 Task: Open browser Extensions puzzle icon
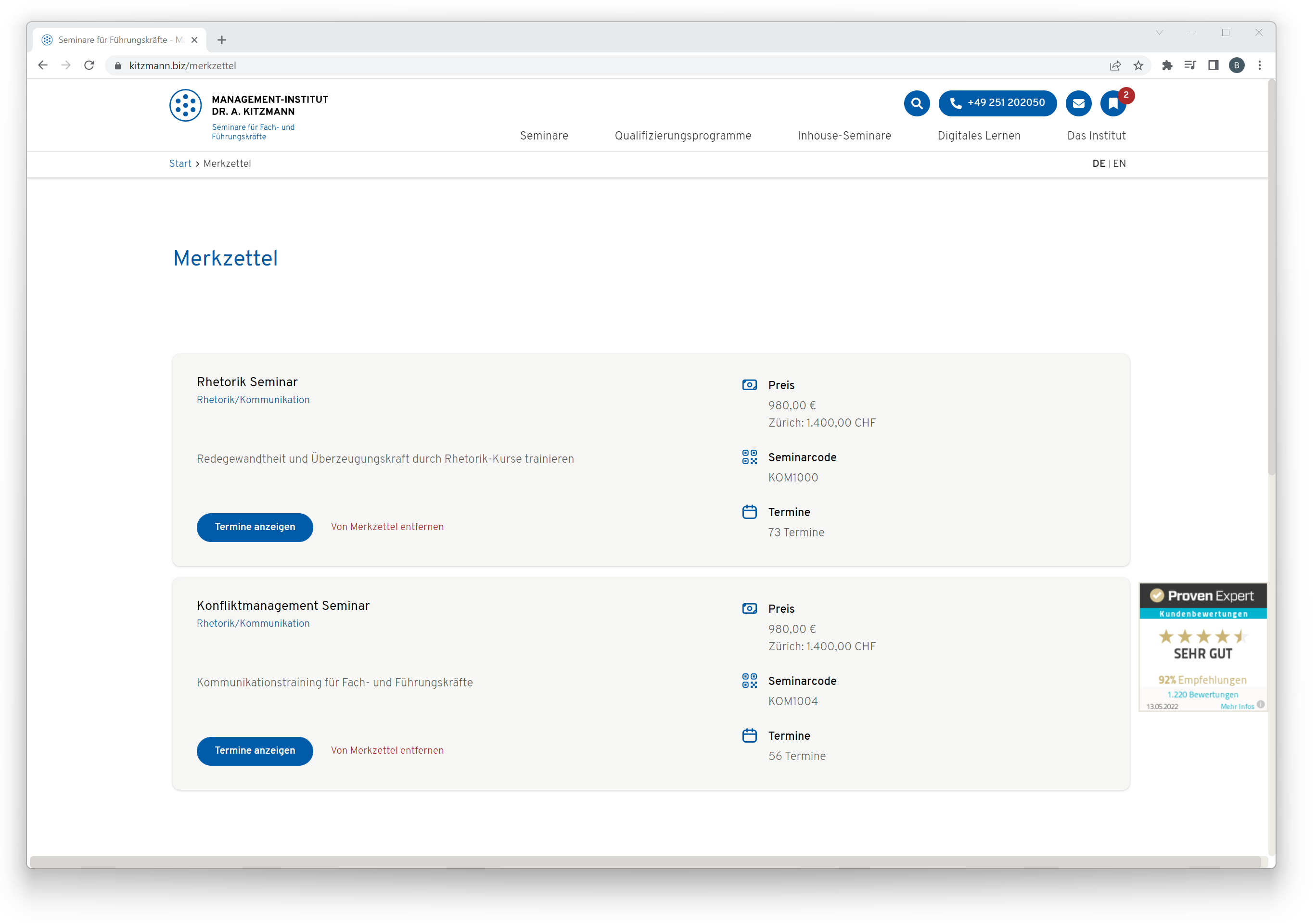pyautogui.click(x=1166, y=66)
